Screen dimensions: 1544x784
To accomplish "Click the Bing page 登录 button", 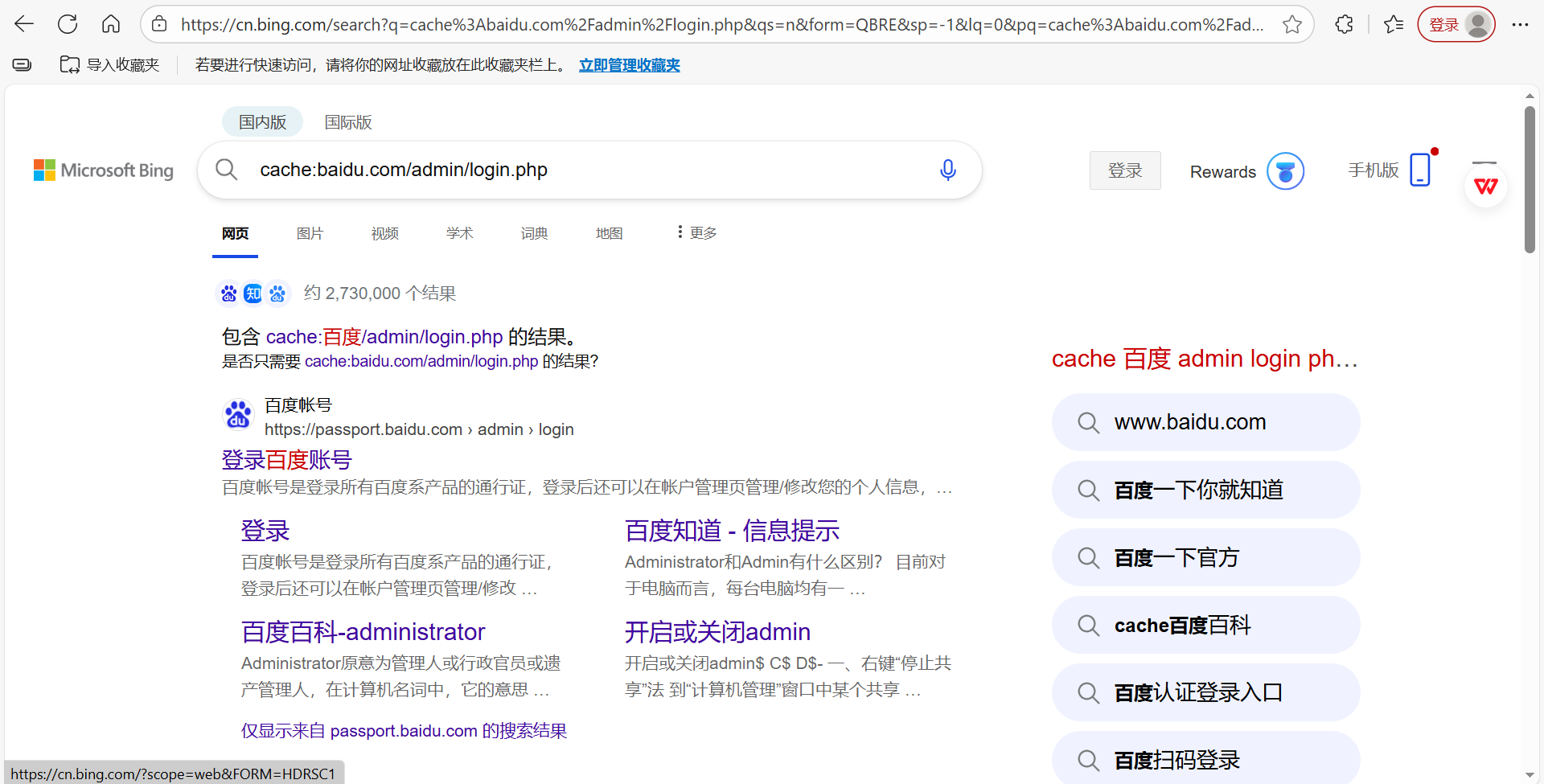I will 1125,170.
